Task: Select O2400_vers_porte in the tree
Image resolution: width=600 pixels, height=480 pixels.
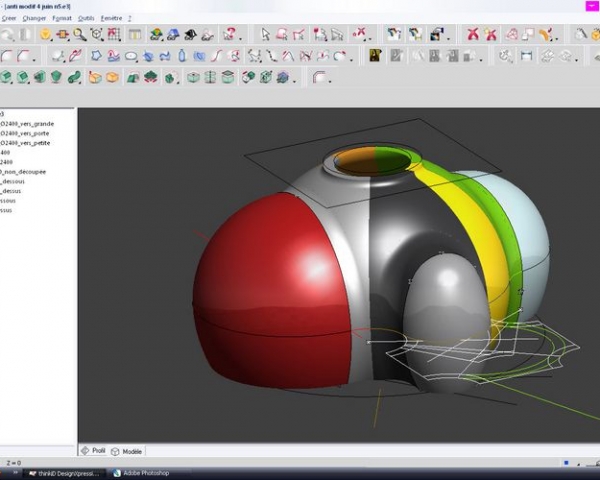Action: (x=24, y=133)
